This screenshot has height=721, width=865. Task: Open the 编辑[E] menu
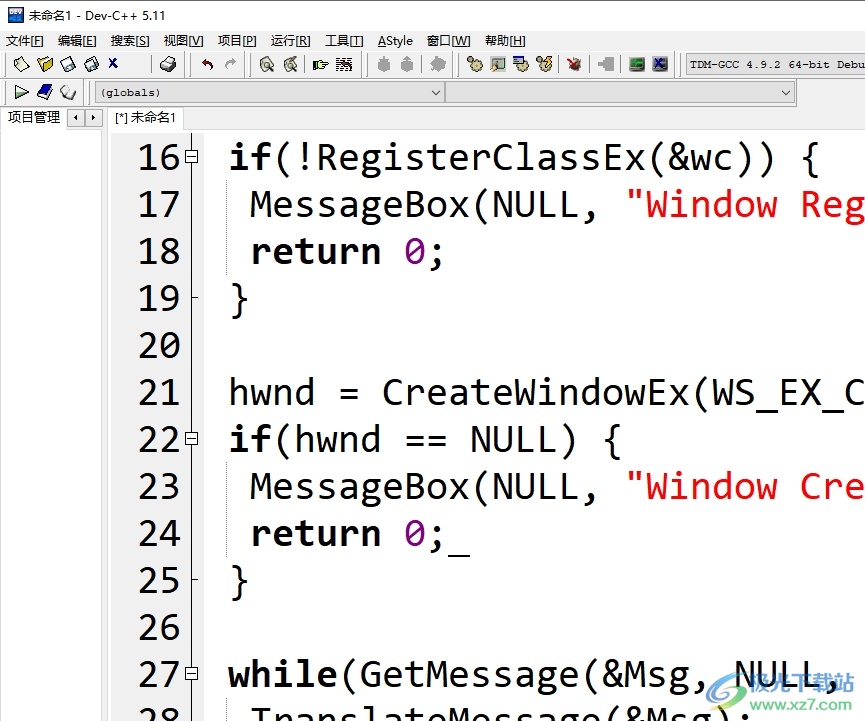[77, 41]
